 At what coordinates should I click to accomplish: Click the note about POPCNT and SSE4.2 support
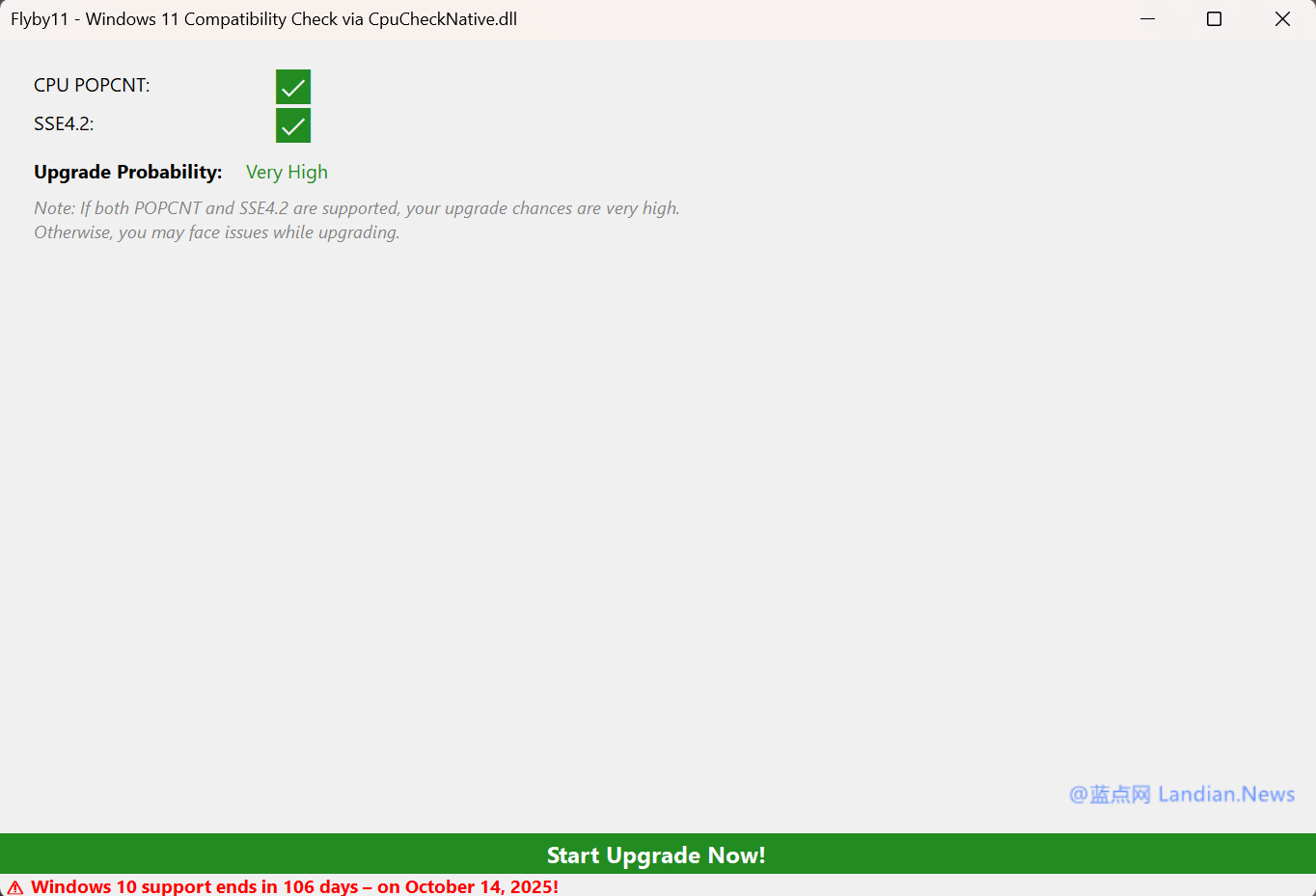[x=356, y=208]
